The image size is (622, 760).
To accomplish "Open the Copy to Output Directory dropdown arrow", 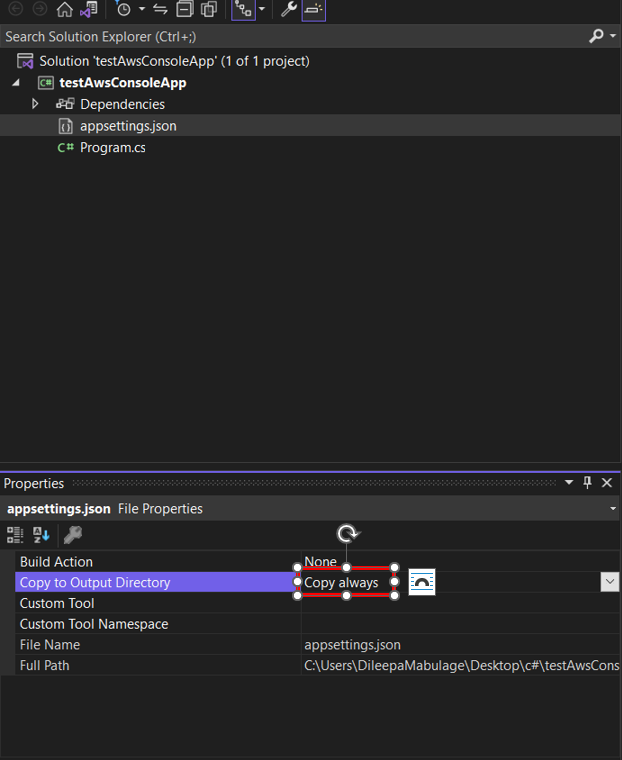I will pos(609,582).
